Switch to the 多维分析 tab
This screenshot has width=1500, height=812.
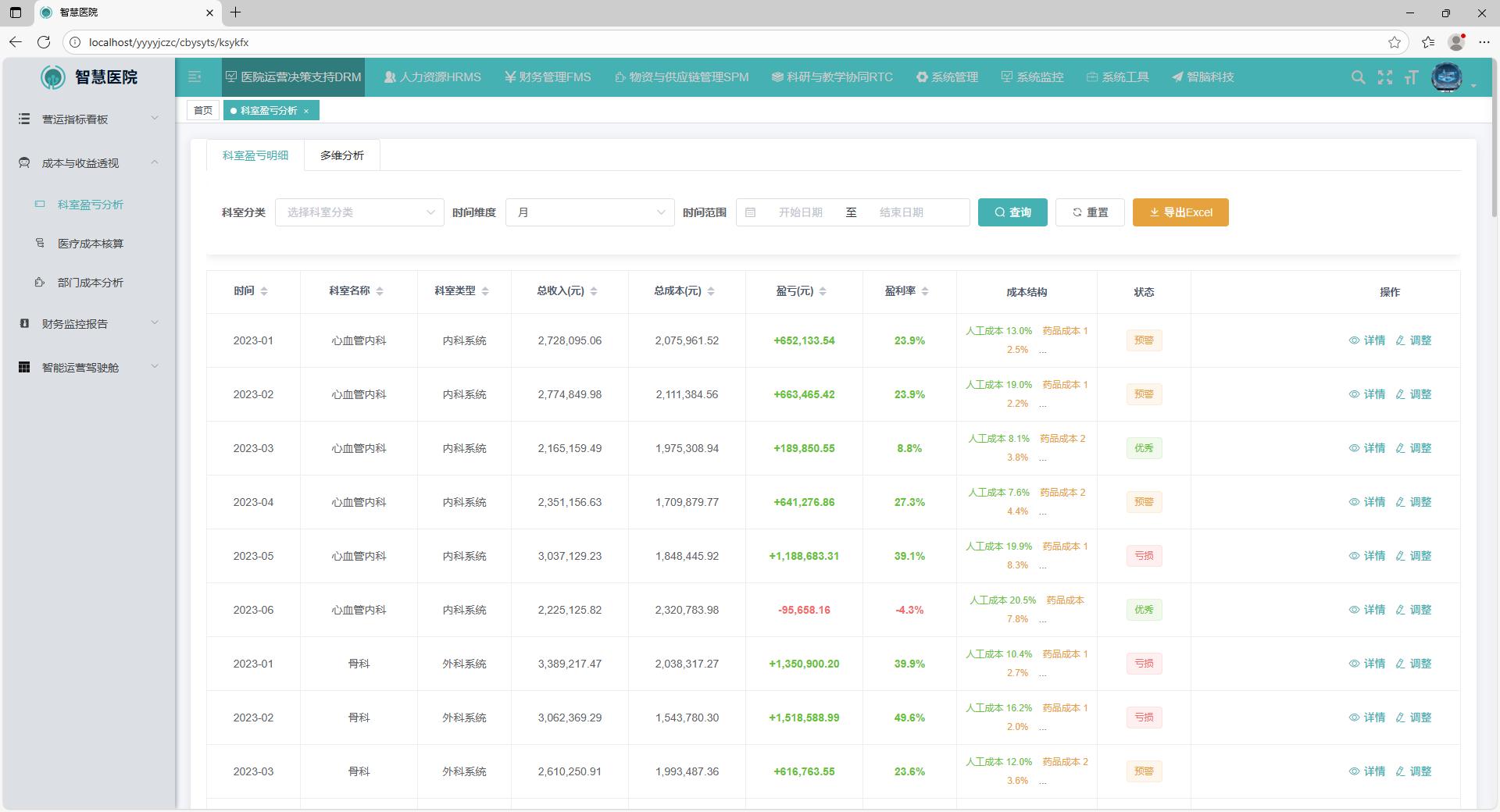tap(341, 155)
